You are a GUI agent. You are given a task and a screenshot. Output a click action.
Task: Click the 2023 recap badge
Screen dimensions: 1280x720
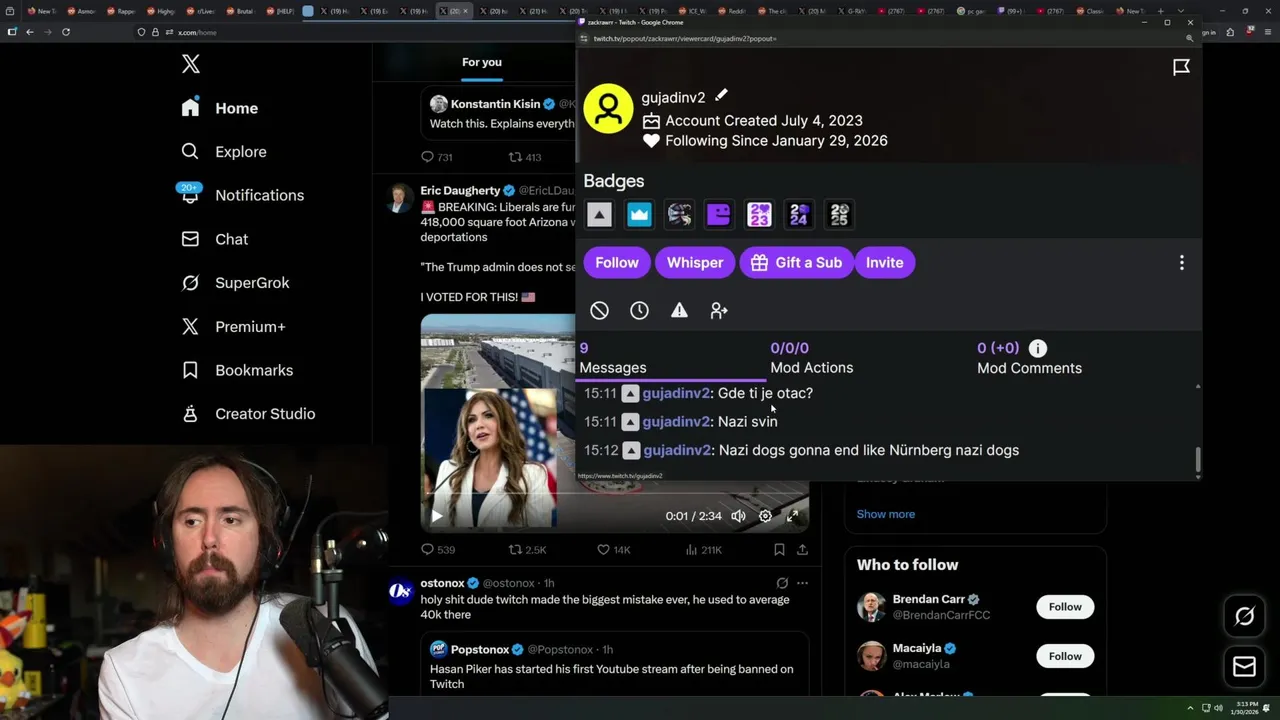click(759, 214)
